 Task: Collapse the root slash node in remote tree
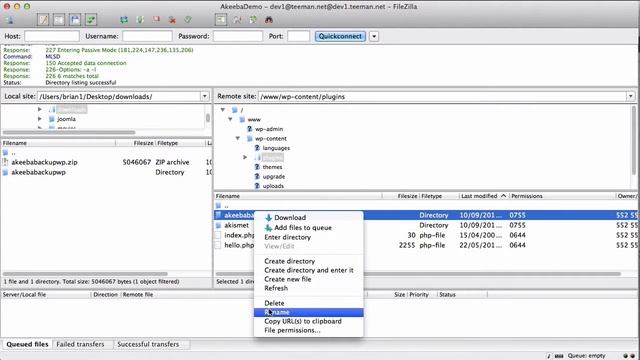(x=223, y=110)
